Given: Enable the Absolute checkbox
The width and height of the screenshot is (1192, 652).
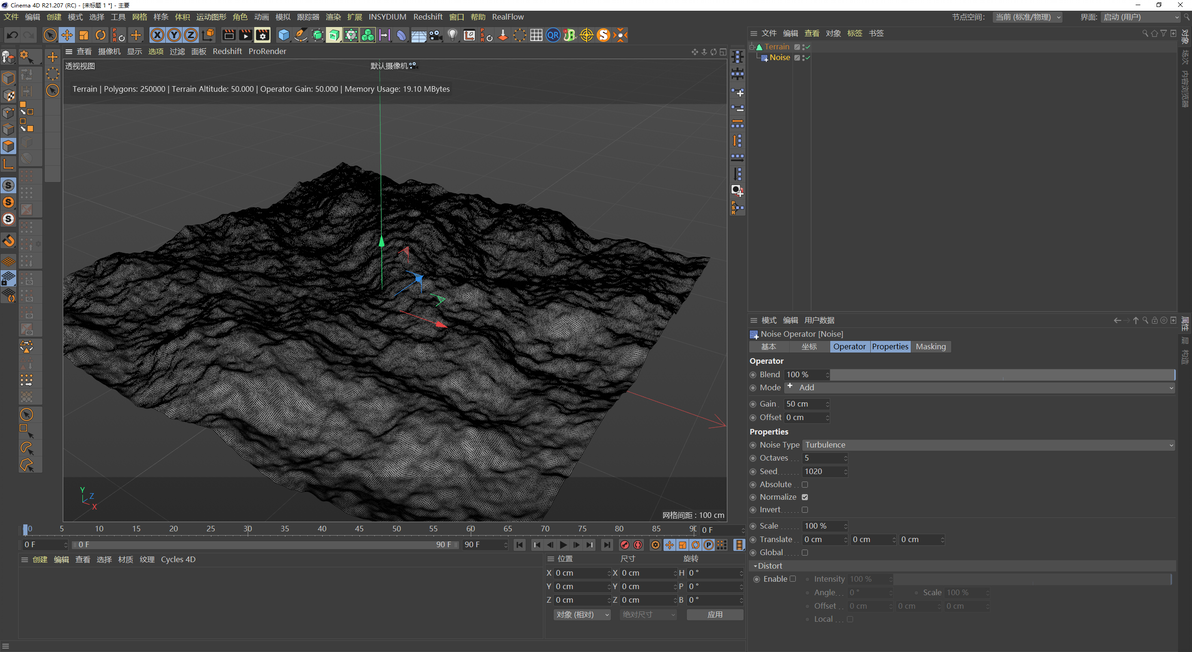Looking at the screenshot, I should [x=805, y=485].
